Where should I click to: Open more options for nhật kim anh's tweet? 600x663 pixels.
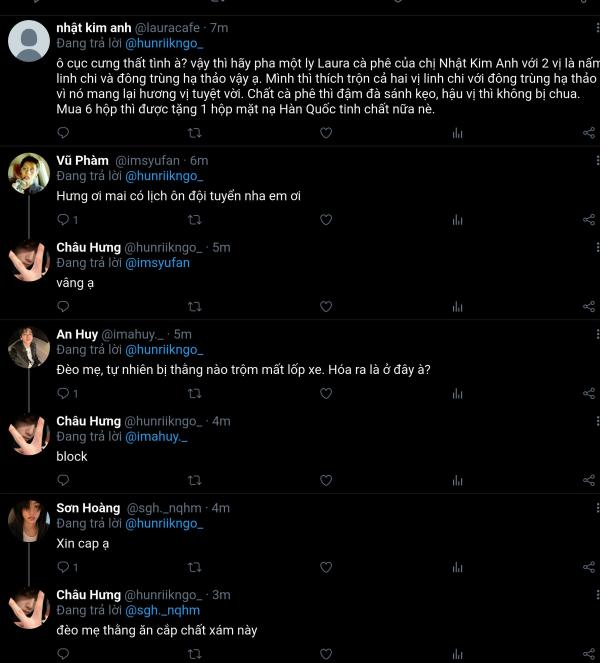click(x=597, y=27)
